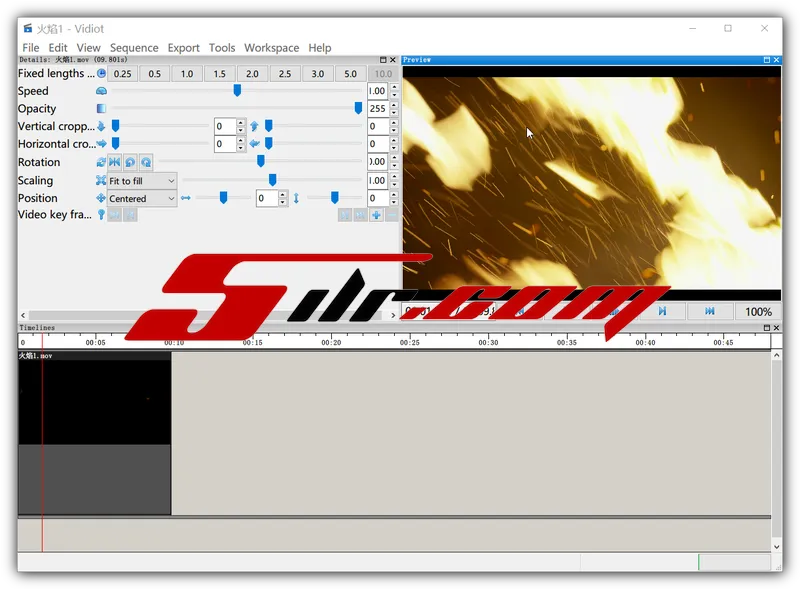Viewport: 800px width, 589px height.
Task: Set fixed clip length to 3.0
Action: coord(318,73)
